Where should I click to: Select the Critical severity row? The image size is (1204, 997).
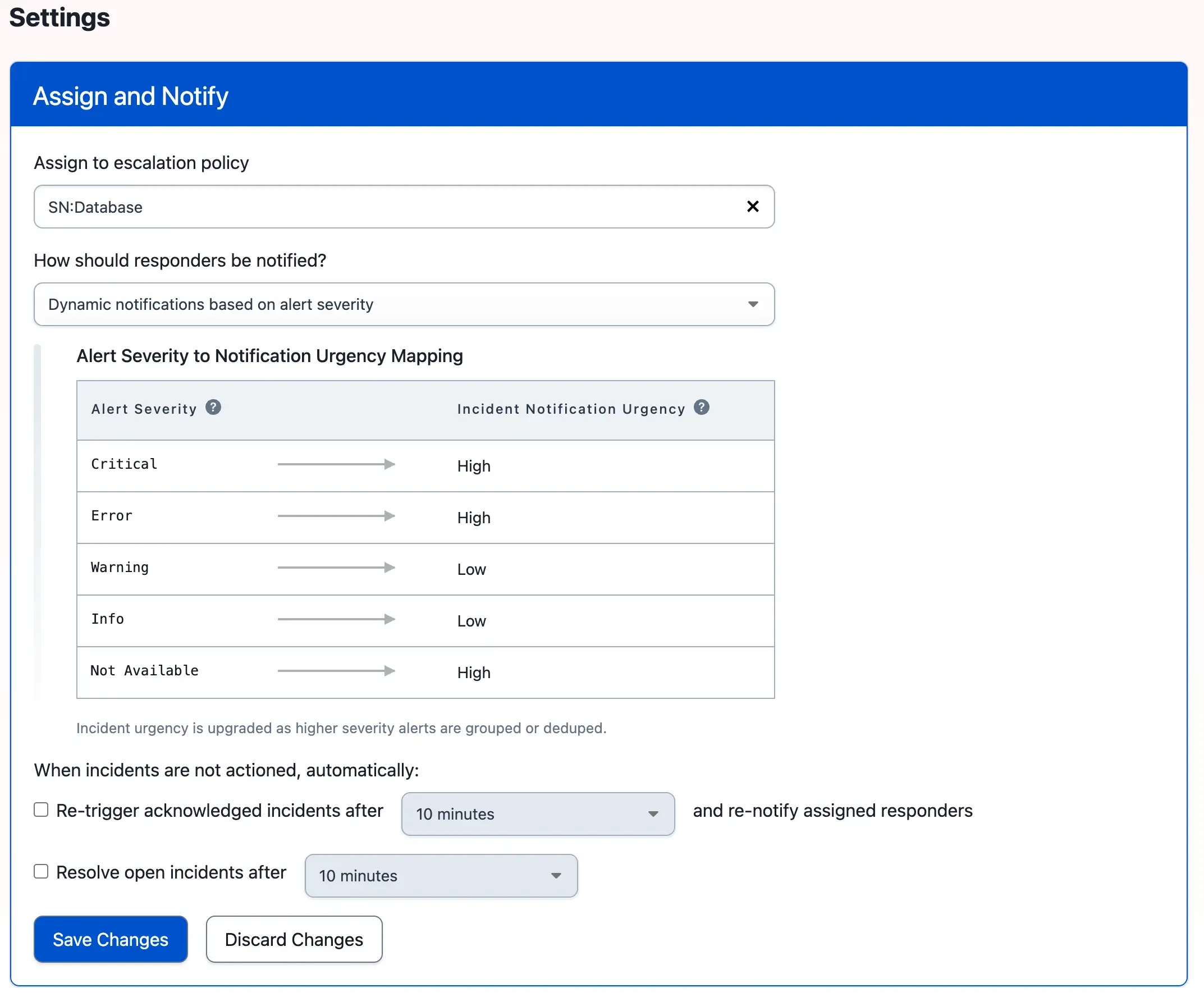[x=124, y=464]
